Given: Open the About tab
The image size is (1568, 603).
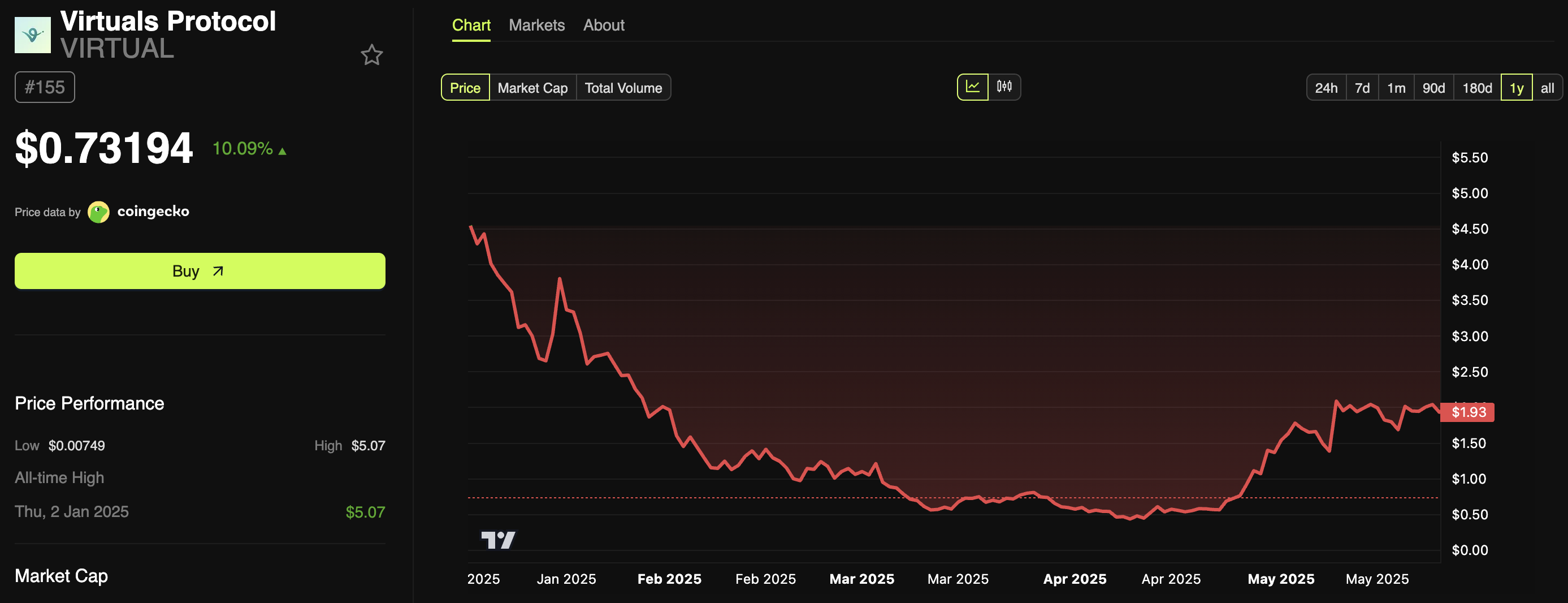Looking at the screenshot, I should 604,25.
